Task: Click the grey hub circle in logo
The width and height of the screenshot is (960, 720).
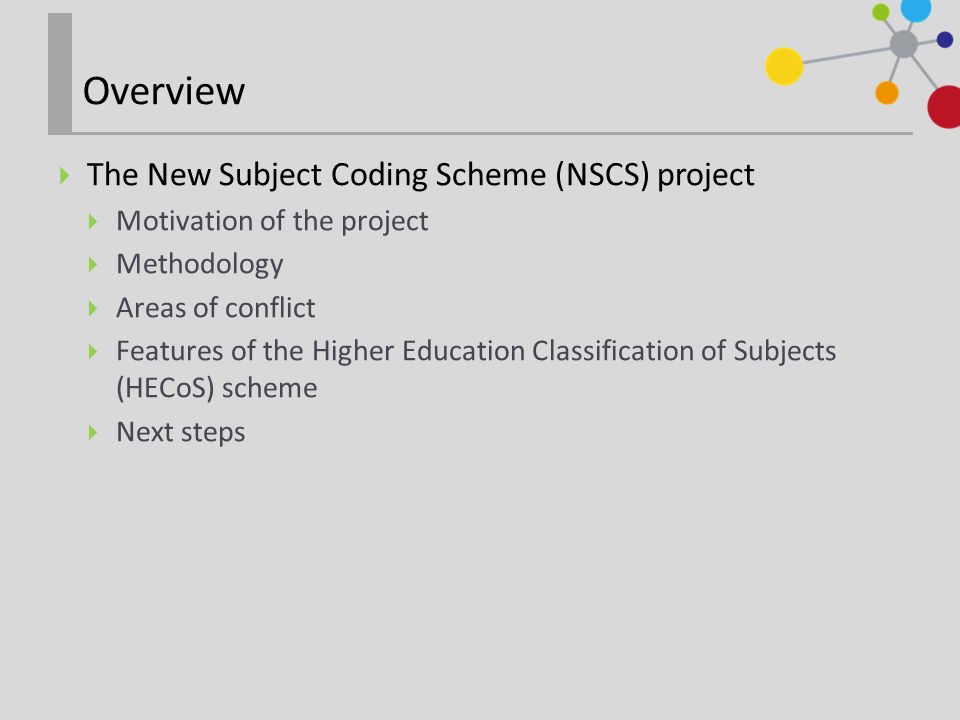Action: coord(904,44)
